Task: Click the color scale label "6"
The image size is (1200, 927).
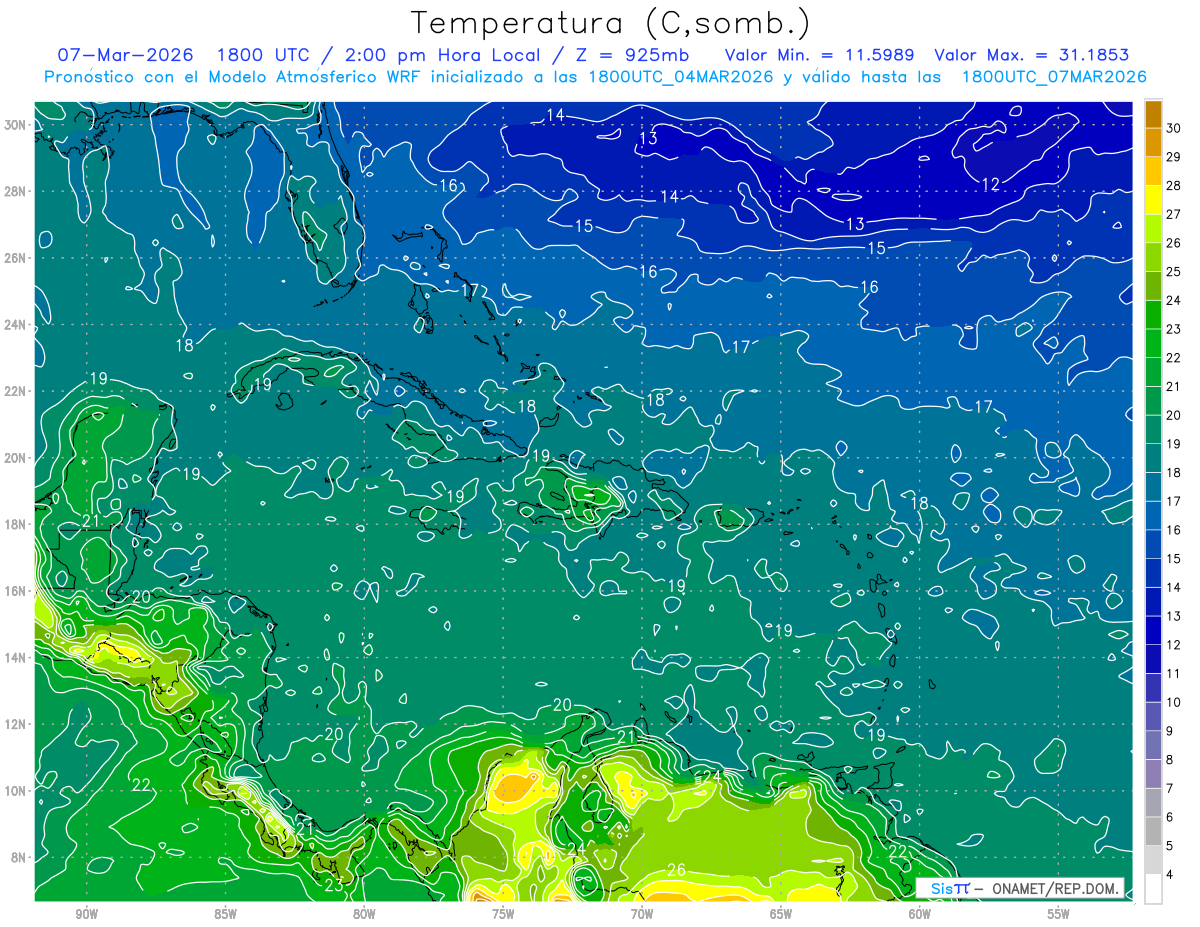Action: pos(1171,817)
